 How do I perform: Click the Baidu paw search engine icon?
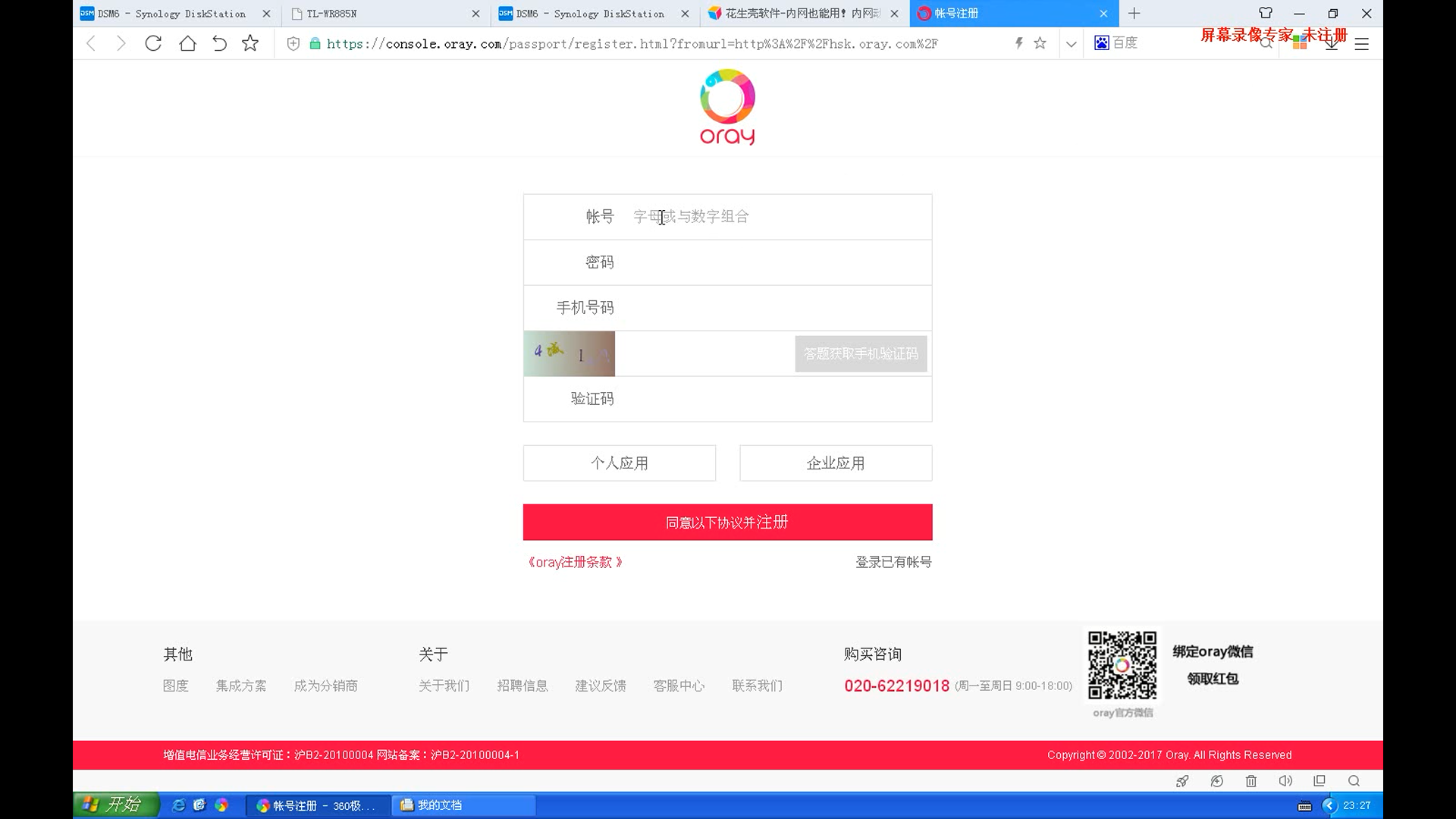(1102, 43)
